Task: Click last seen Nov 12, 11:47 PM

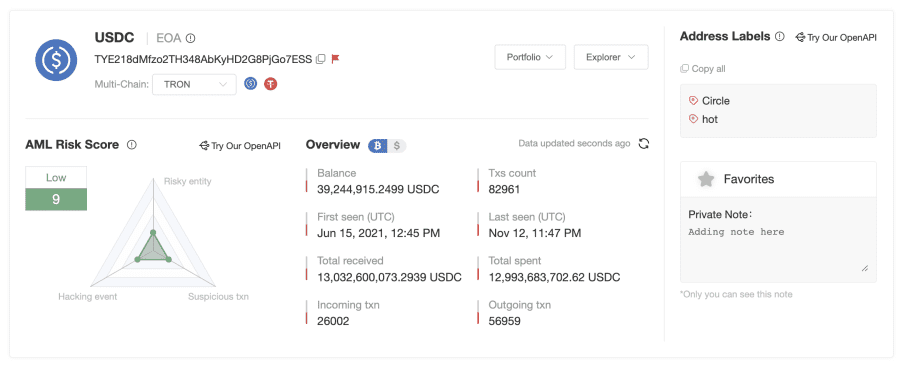Action: point(535,233)
